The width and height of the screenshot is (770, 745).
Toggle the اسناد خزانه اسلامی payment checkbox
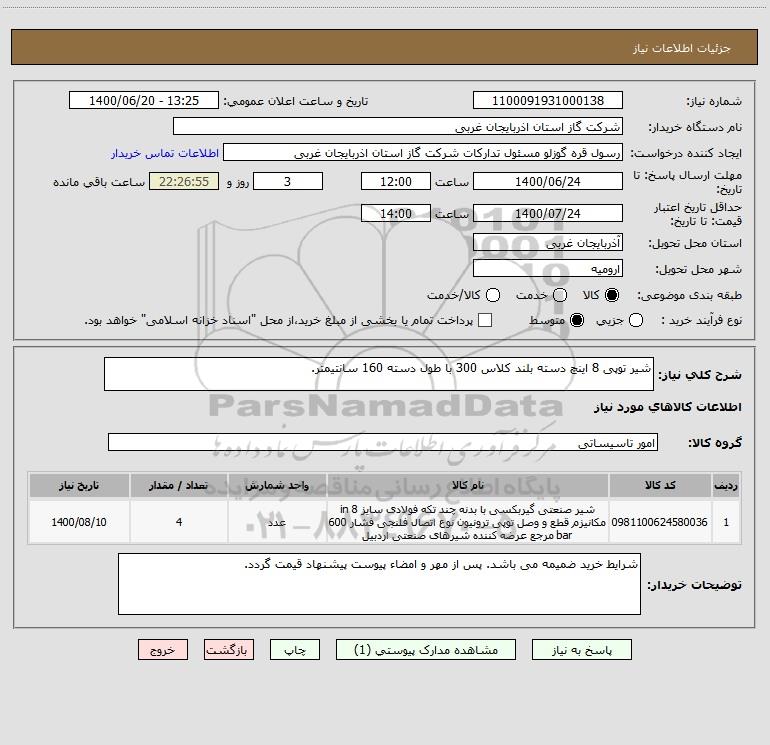click(485, 320)
